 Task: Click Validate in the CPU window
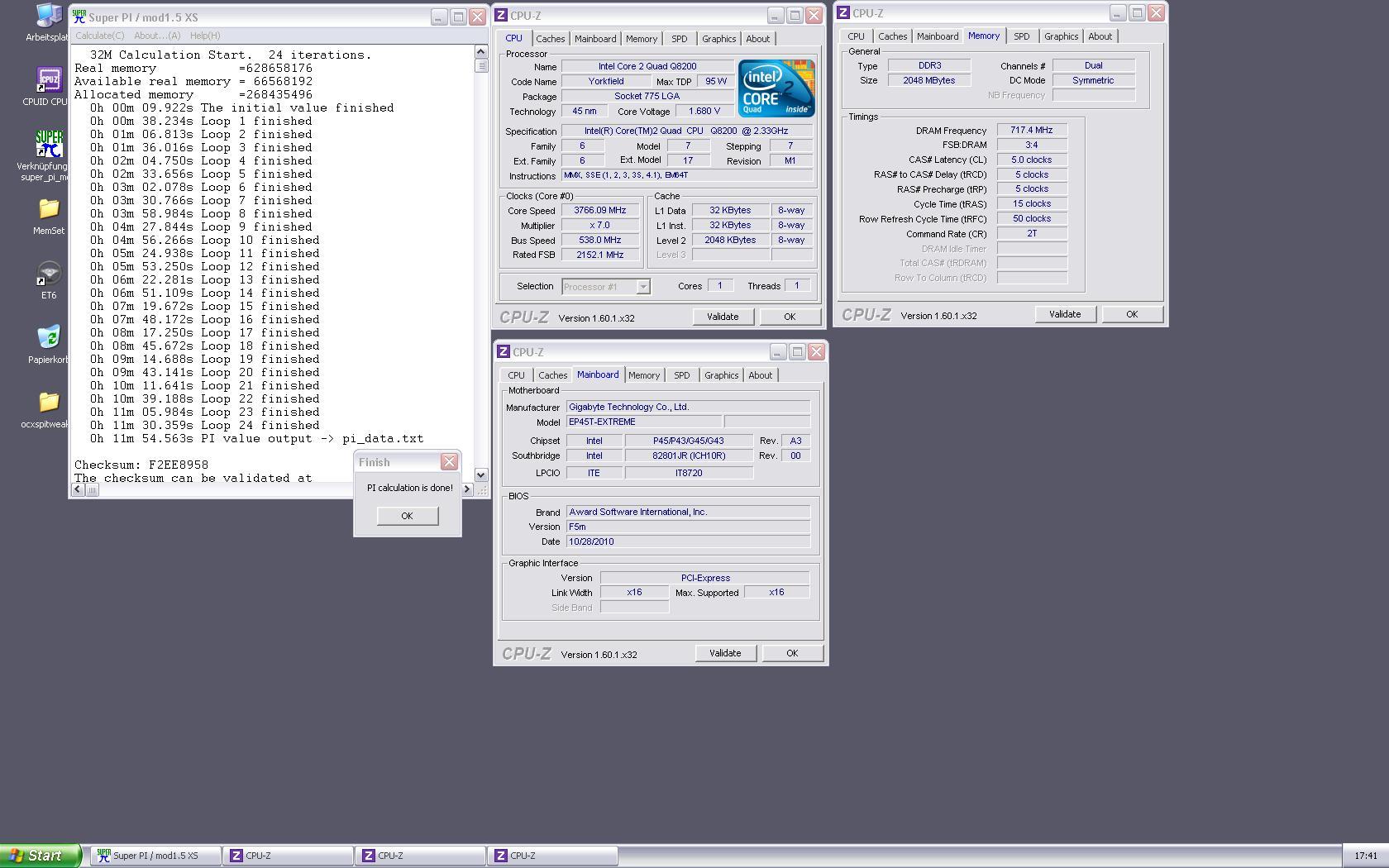[x=723, y=317]
